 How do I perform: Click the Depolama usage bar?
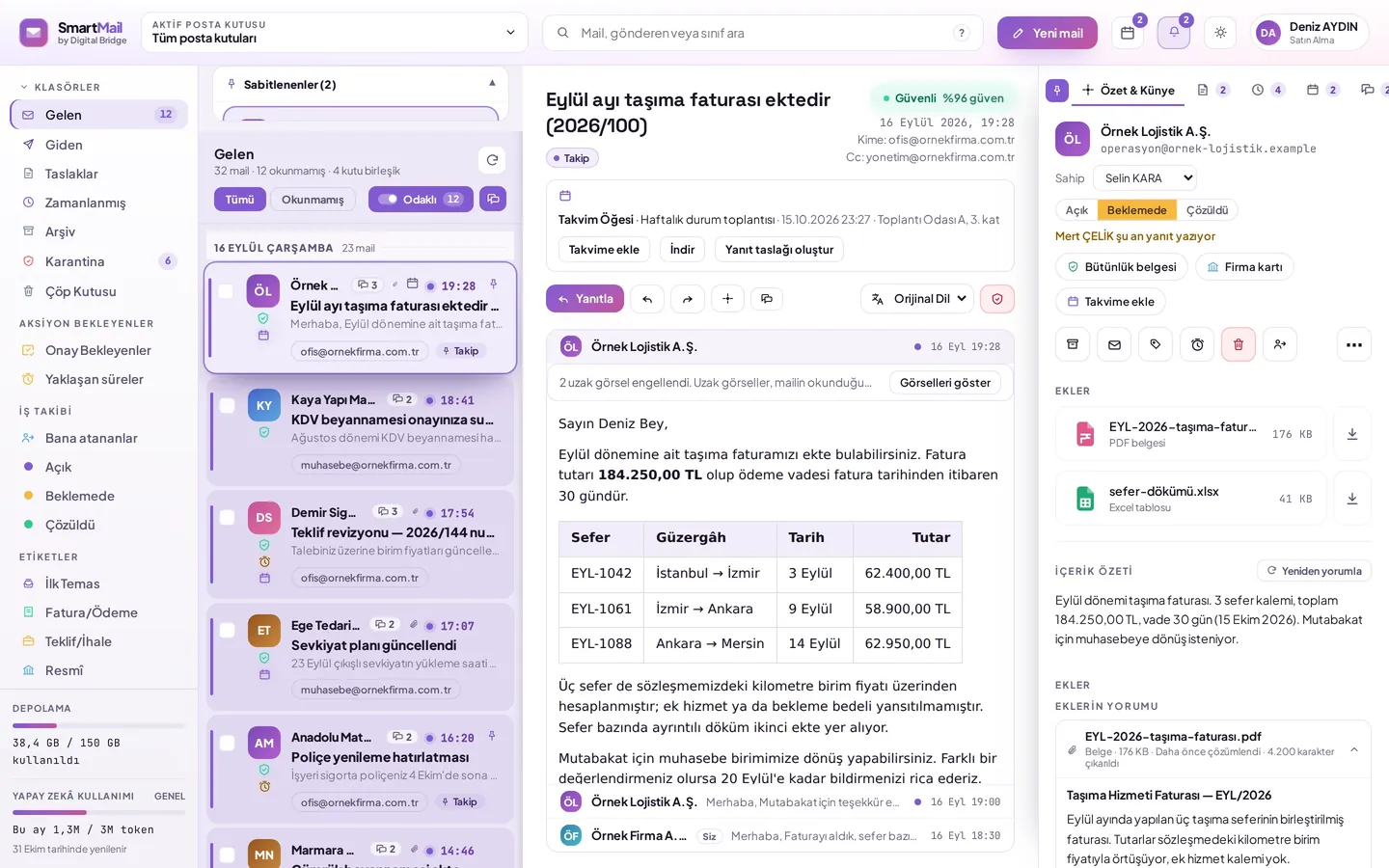point(99,725)
